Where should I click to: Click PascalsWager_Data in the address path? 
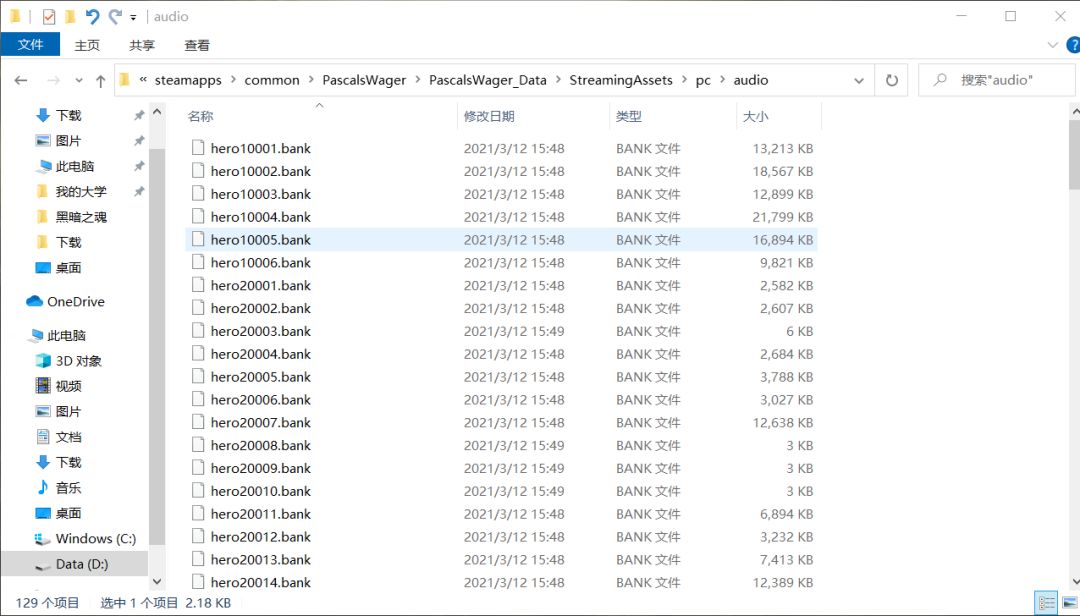[x=487, y=81]
